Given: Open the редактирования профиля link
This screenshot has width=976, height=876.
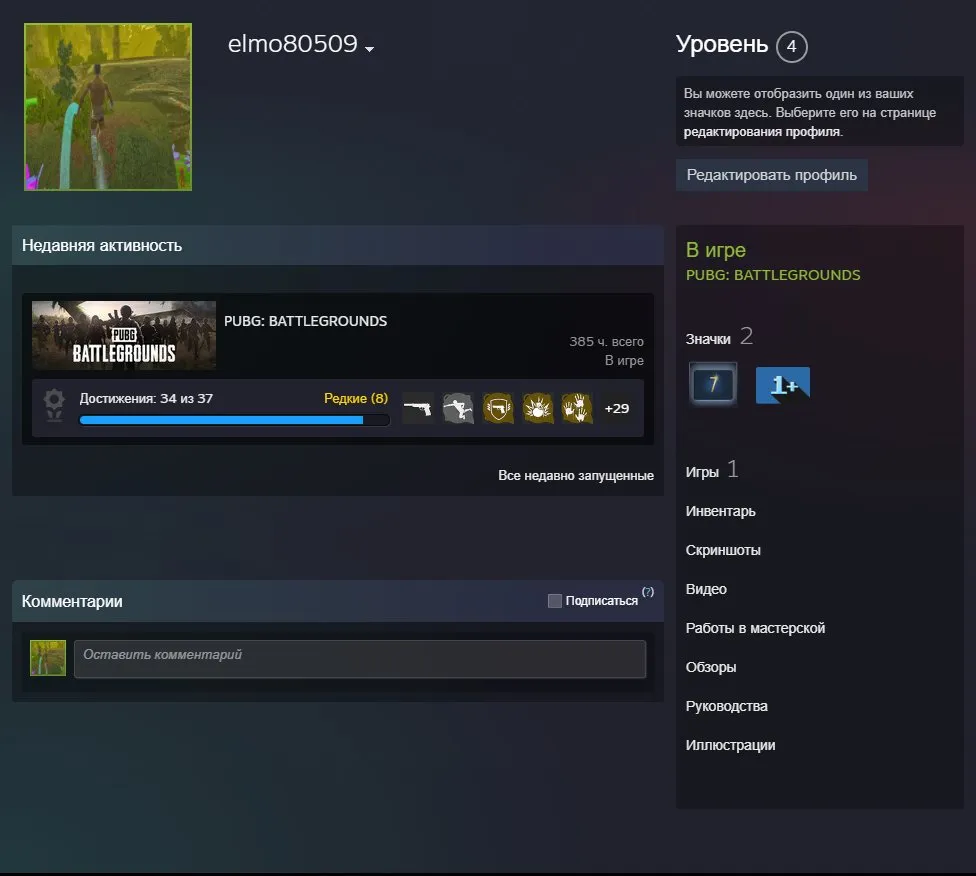Looking at the screenshot, I should 762,132.
